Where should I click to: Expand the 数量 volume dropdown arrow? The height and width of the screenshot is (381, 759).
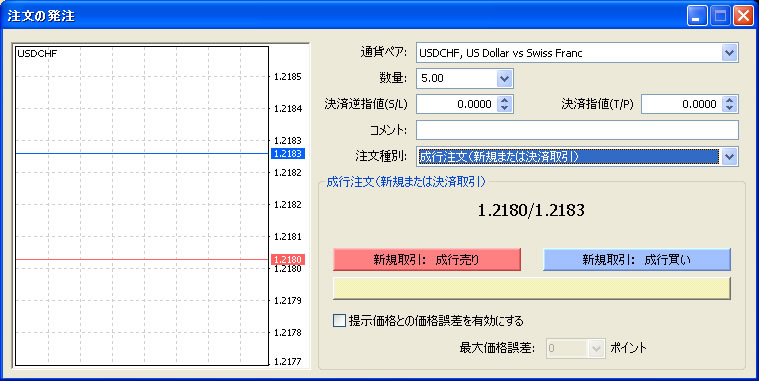(x=504, y=78)
